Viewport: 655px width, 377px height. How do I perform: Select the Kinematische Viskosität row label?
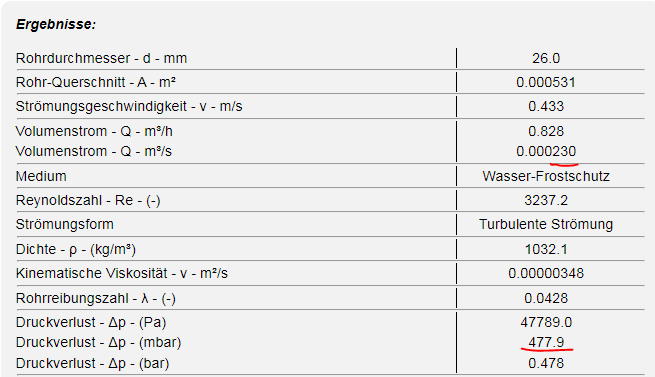[x=122, y=273]
